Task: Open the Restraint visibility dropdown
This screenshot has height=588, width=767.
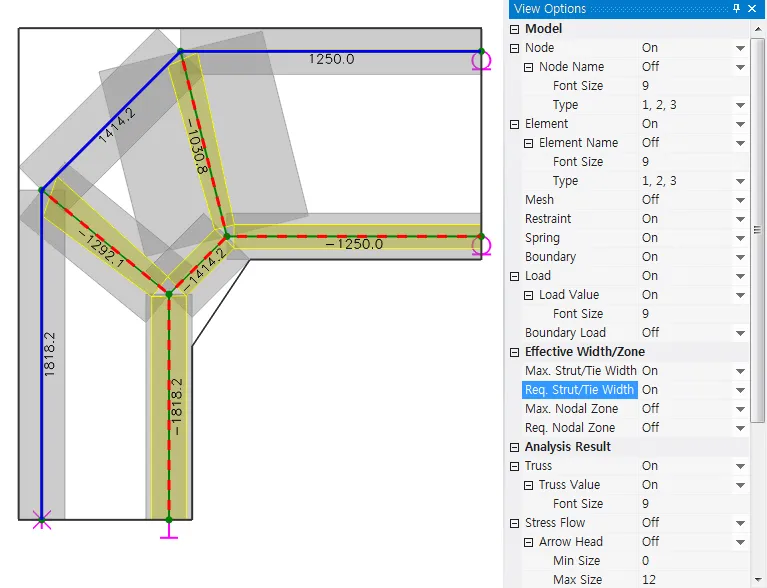Action: (x=740, y=219)
